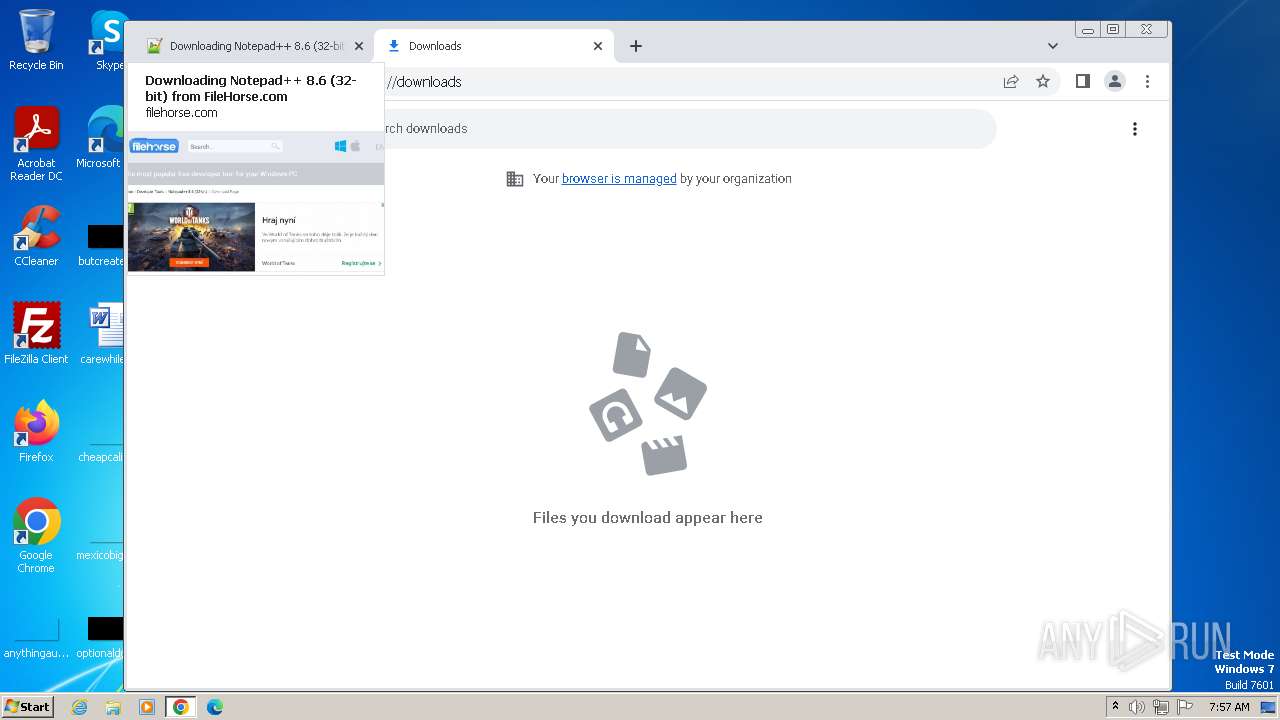
Task: Open a new browser tab
Action: click(x=636, y=46)
